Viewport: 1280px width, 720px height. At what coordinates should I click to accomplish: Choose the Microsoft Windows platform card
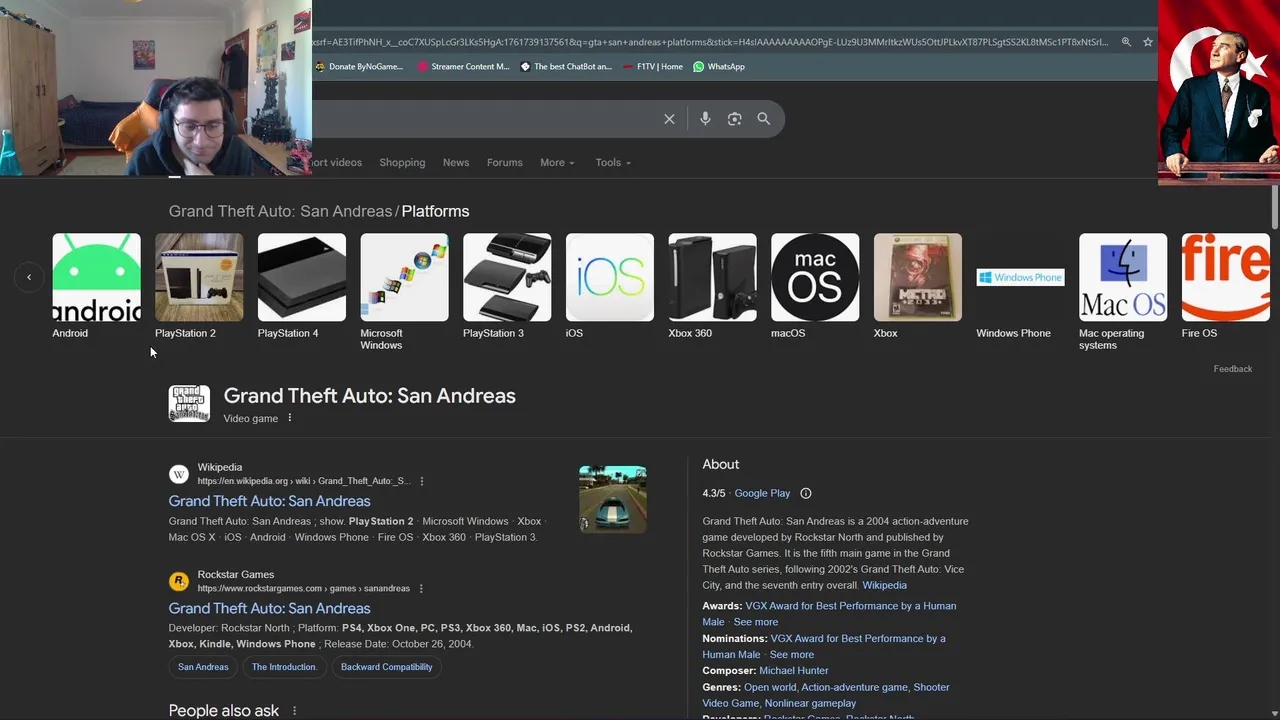pos(404,292)
